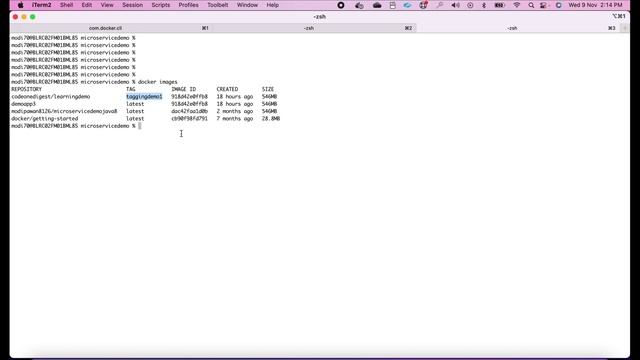This screenshot has width=640, height=360.
Task: Click the 28.8MB size value
Action: point(271,119)
